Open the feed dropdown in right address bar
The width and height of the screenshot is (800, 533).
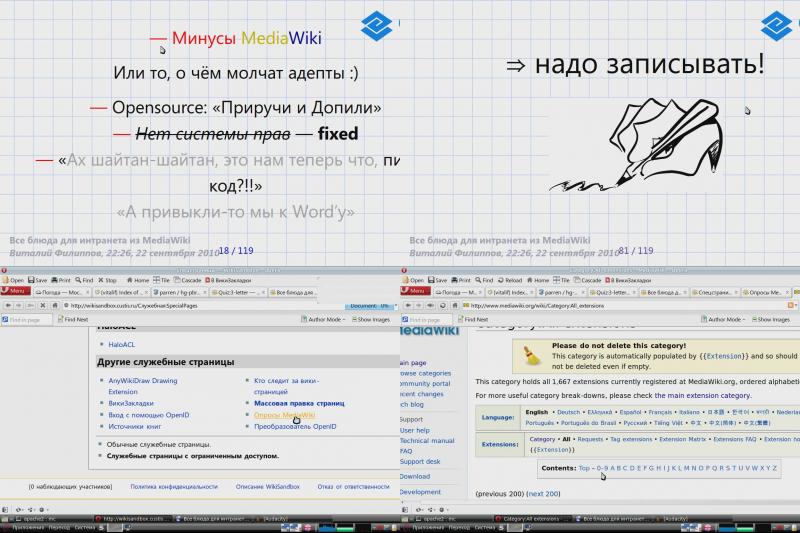click(x=792, y=306)
